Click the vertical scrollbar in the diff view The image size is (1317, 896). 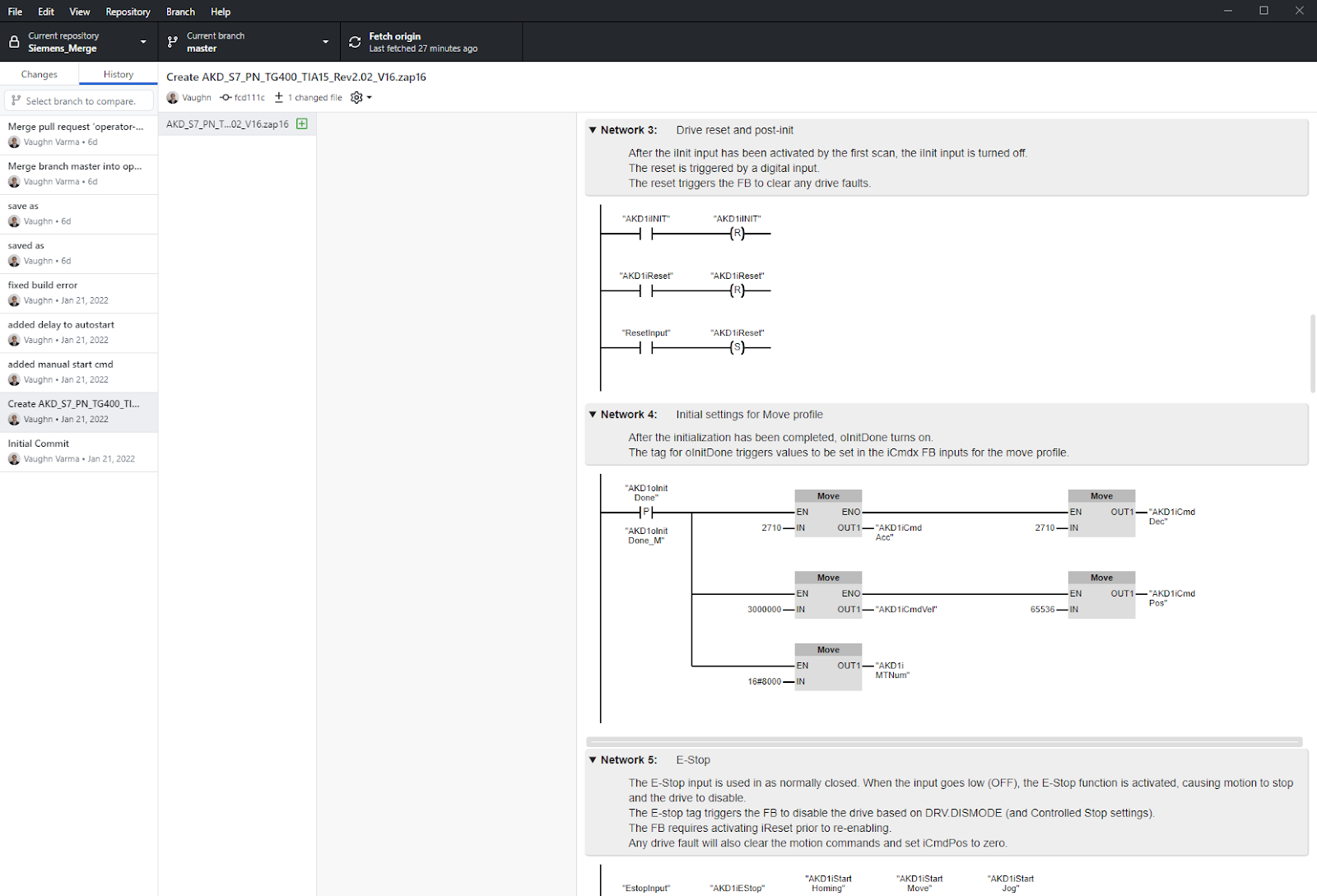tap(1312, 354)
